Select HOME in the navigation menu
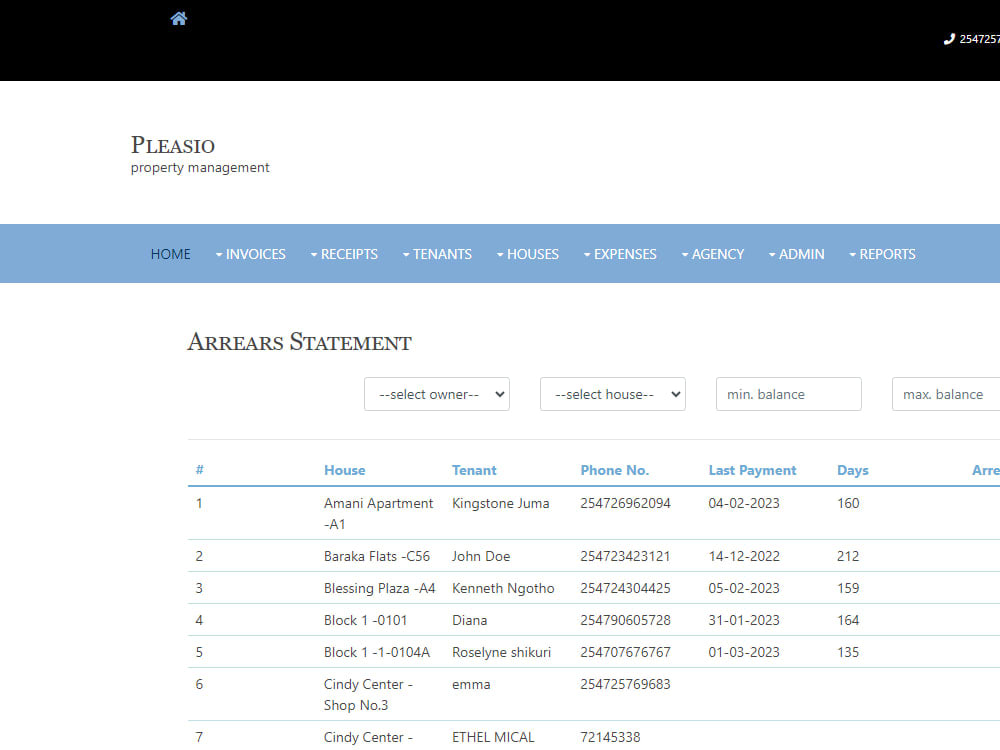The image size is (1000, 750). click(170, 254)
